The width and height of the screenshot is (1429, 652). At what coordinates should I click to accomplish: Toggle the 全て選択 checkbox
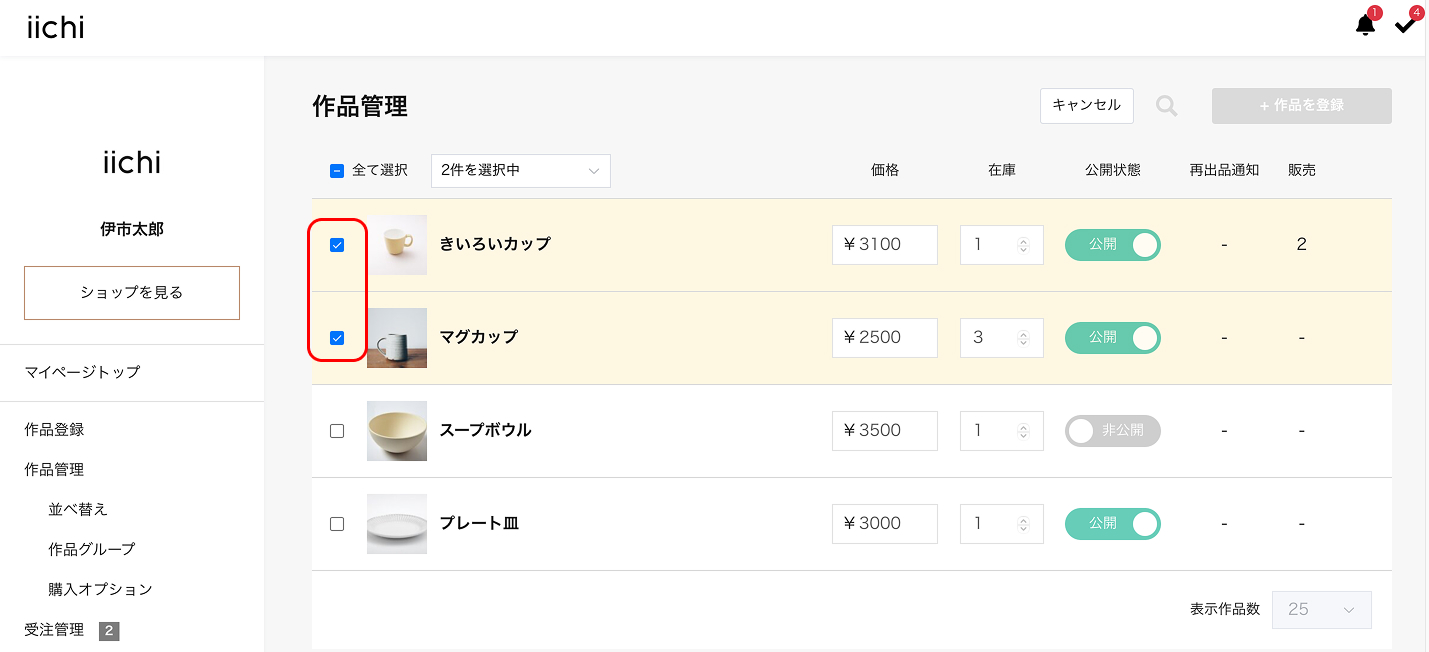pos(337,171)
